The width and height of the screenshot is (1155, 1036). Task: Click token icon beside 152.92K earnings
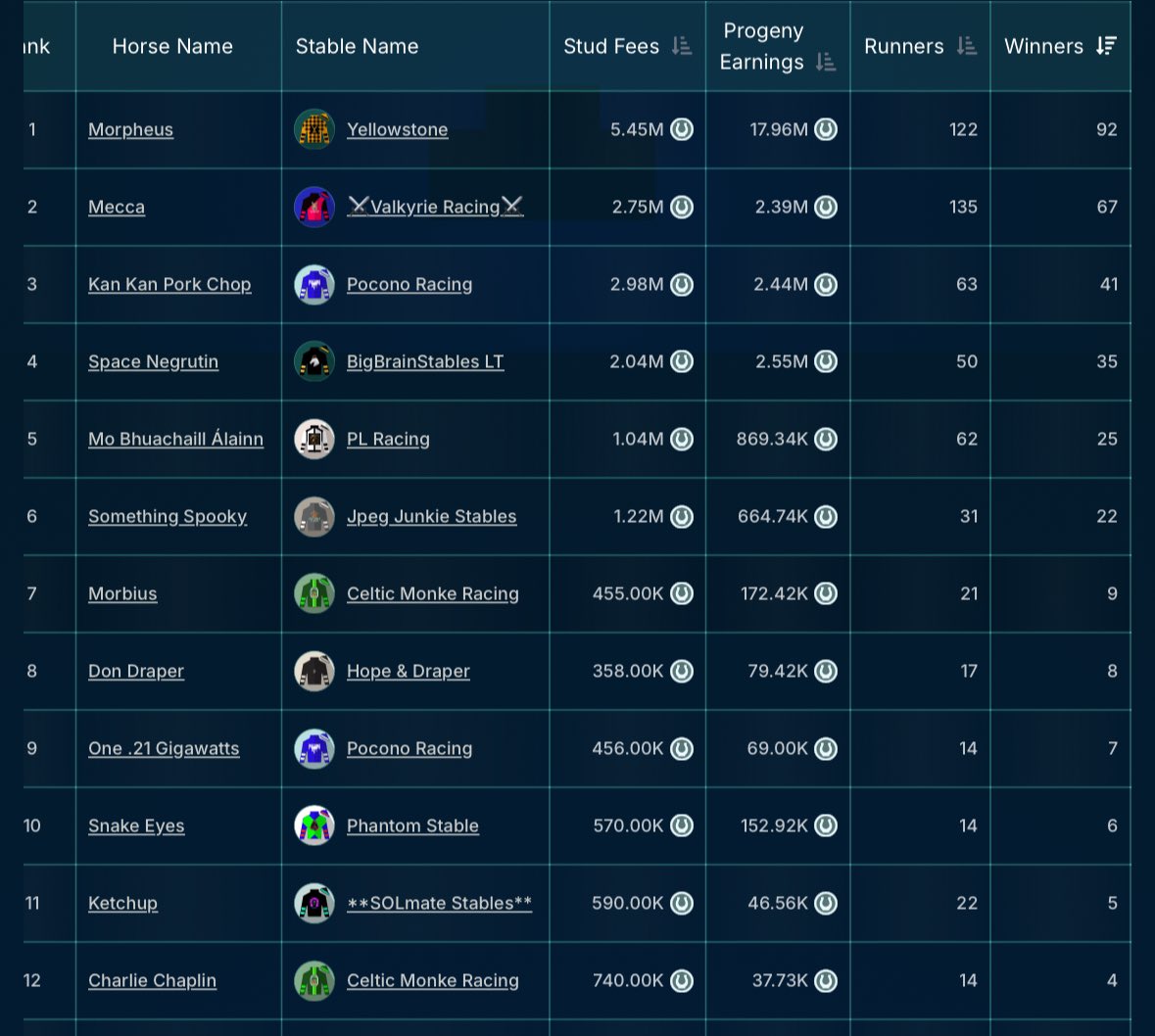pyautogui.click(x=826, y=825)
